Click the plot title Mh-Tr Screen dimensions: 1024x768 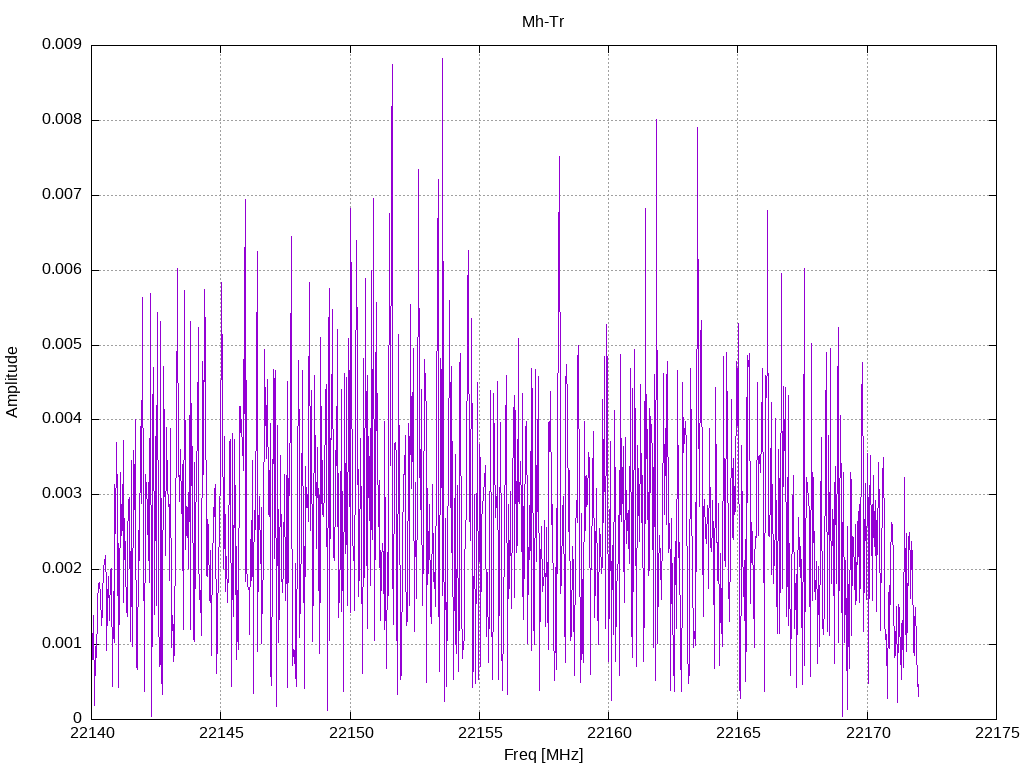point(543,22)
